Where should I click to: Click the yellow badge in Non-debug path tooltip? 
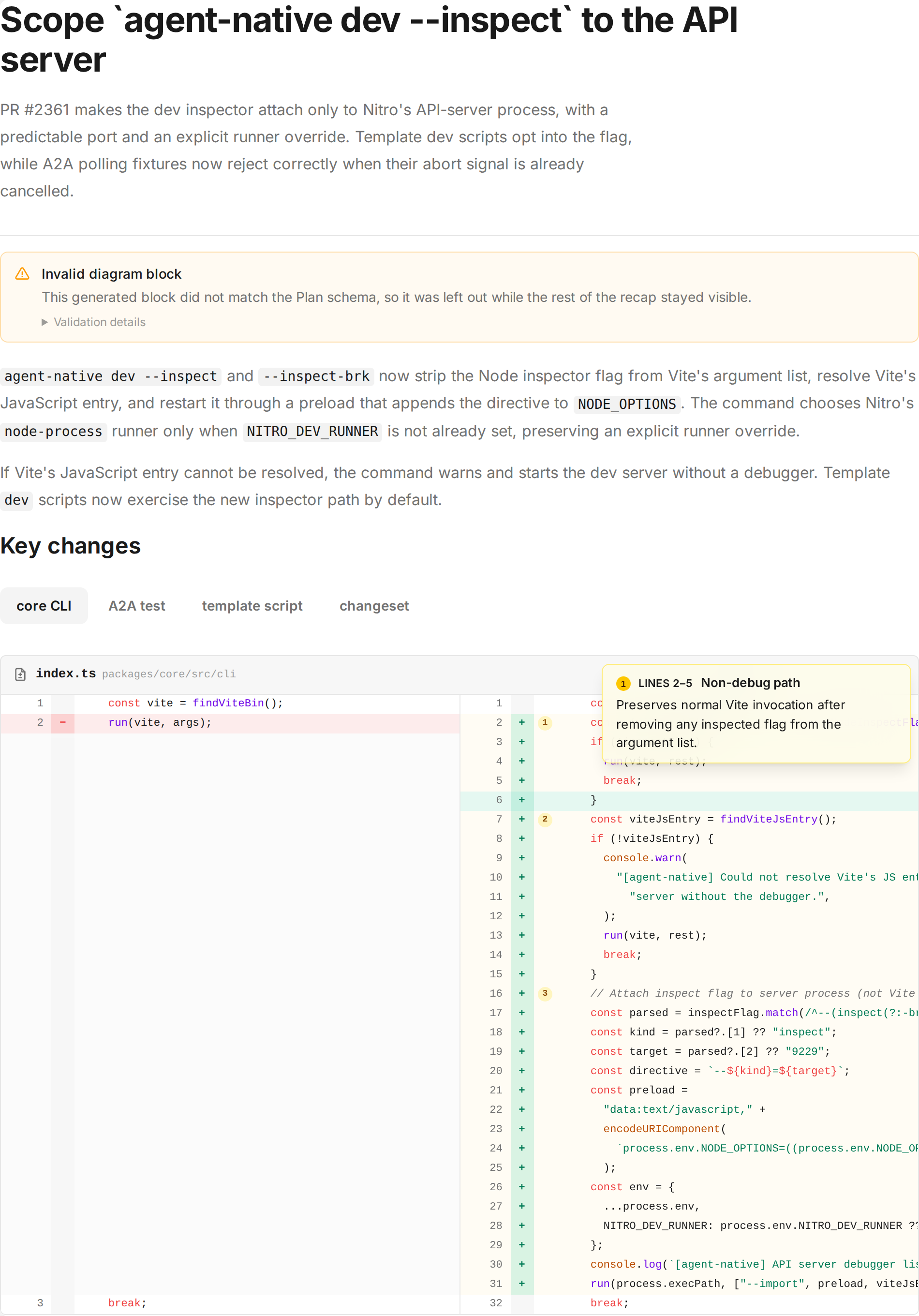(623, 683)
